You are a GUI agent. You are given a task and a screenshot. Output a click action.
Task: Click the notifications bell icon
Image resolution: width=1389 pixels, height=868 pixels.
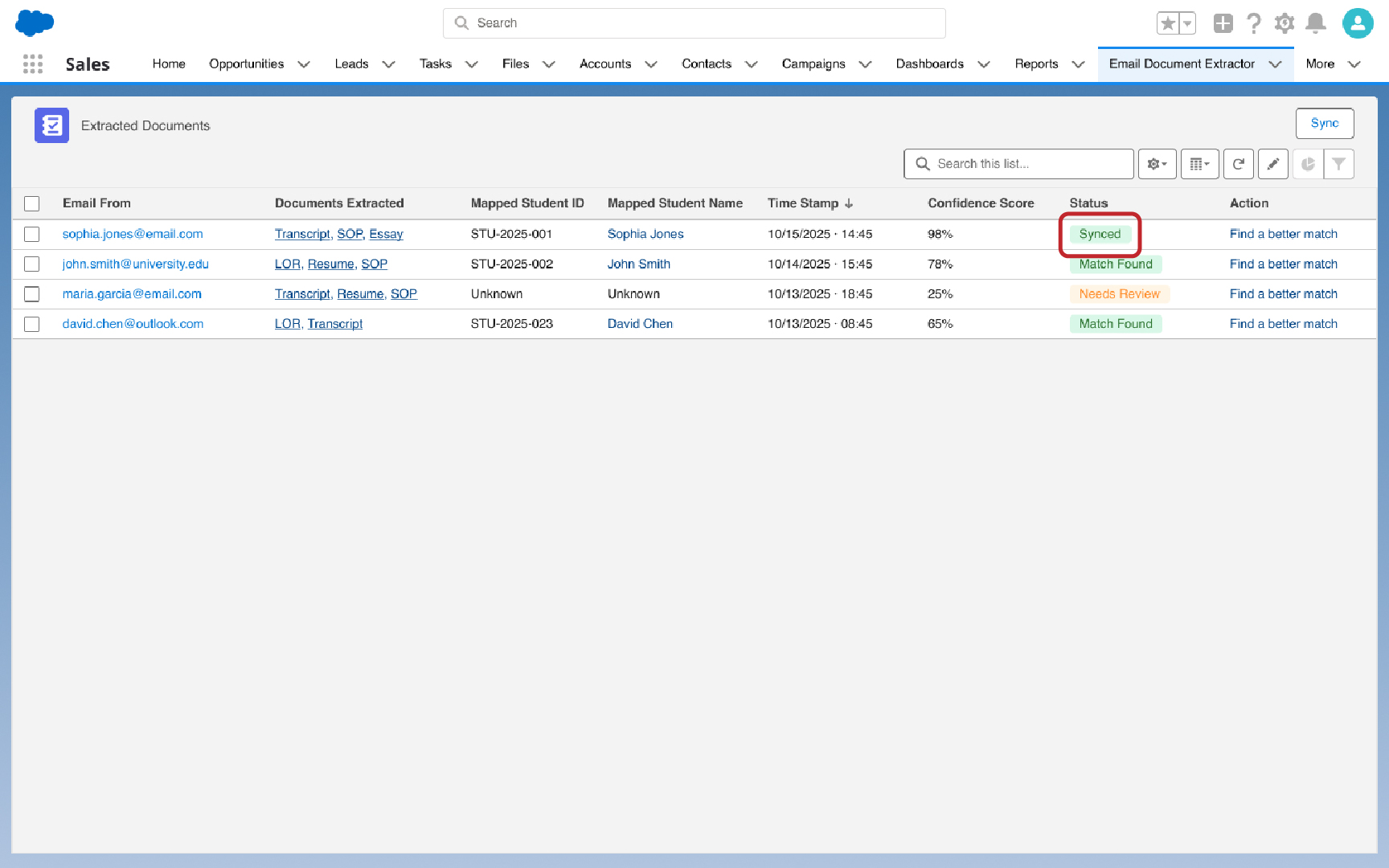point(1316,23)
